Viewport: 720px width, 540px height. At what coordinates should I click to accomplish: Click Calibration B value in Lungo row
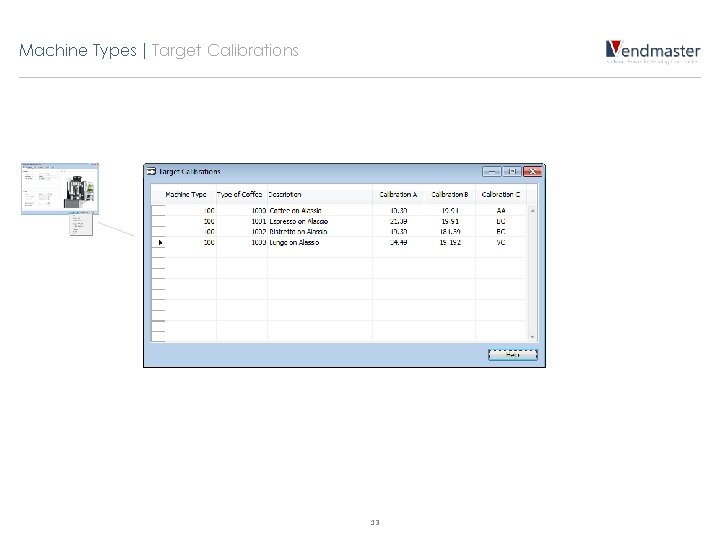450,242
